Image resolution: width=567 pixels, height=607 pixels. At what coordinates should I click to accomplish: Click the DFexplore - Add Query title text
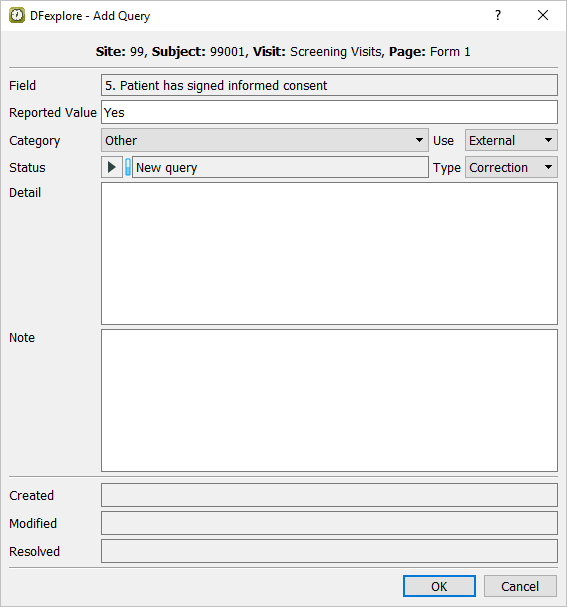(x=90, y=16)
